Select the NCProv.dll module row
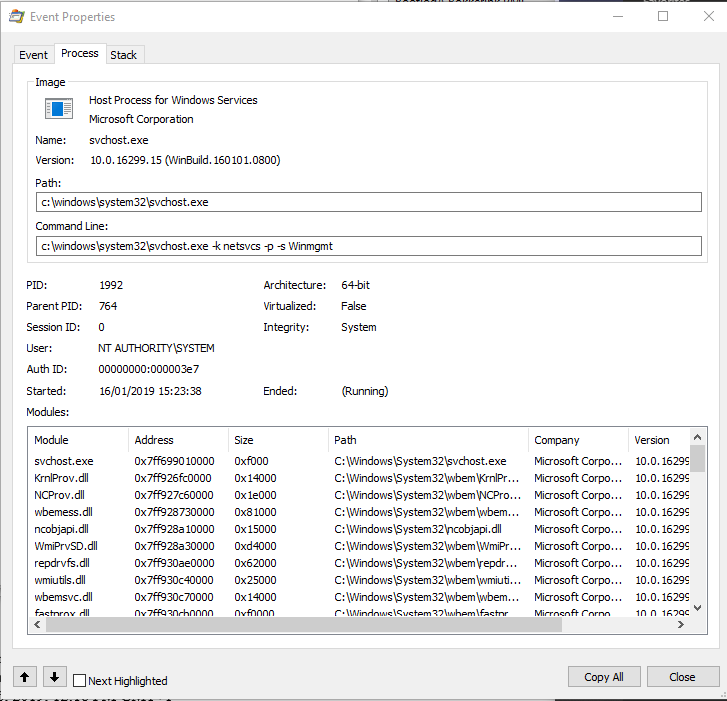Screen dimensions: 727x701 359,495
